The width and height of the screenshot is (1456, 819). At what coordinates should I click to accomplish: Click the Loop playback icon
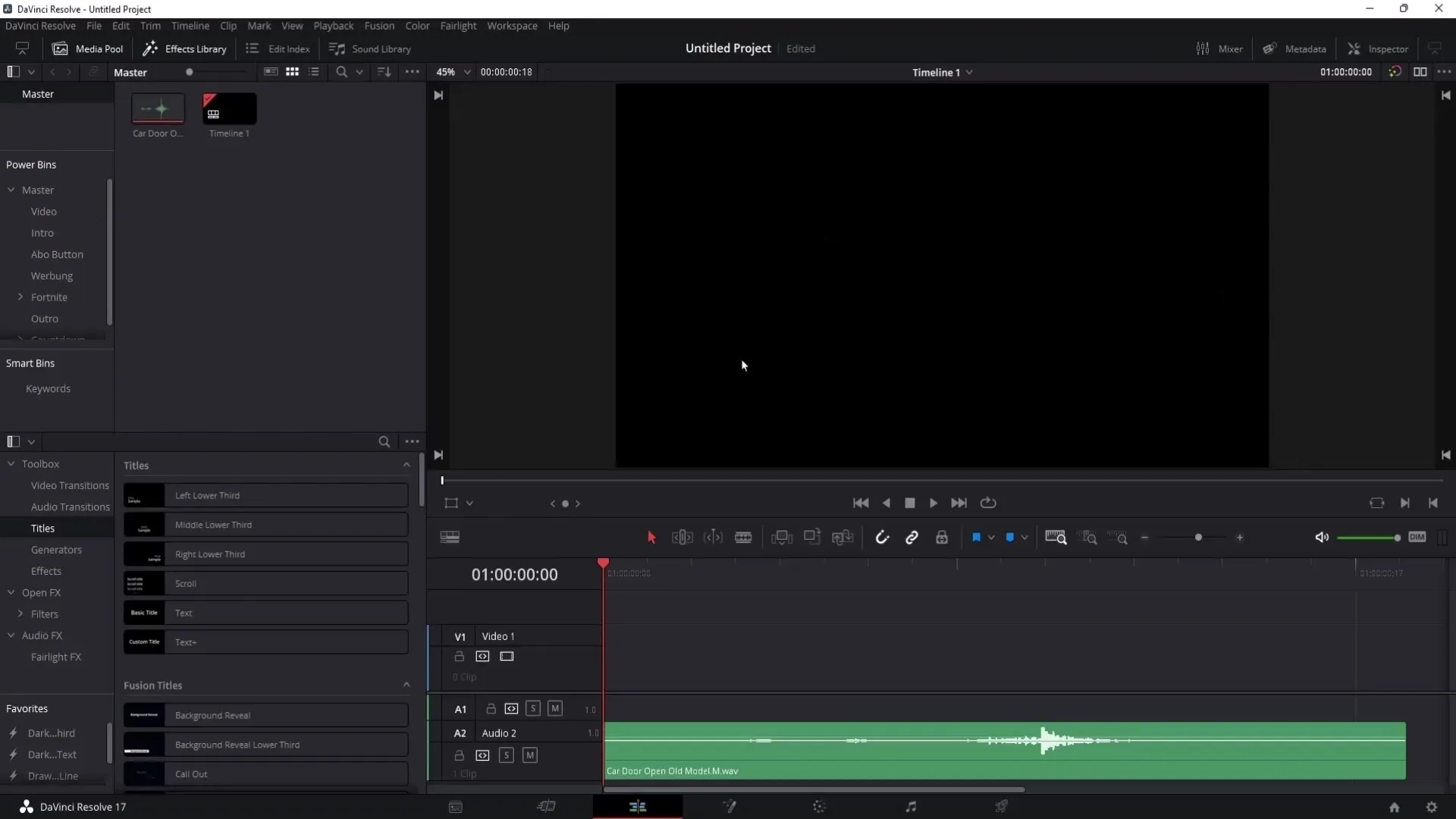(989, 503)
